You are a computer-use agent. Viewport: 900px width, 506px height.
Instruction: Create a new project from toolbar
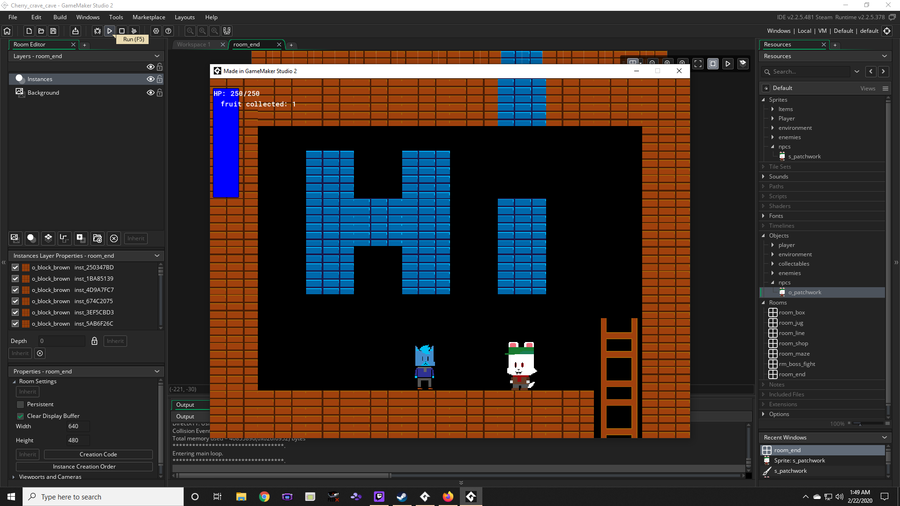point(29,31)
